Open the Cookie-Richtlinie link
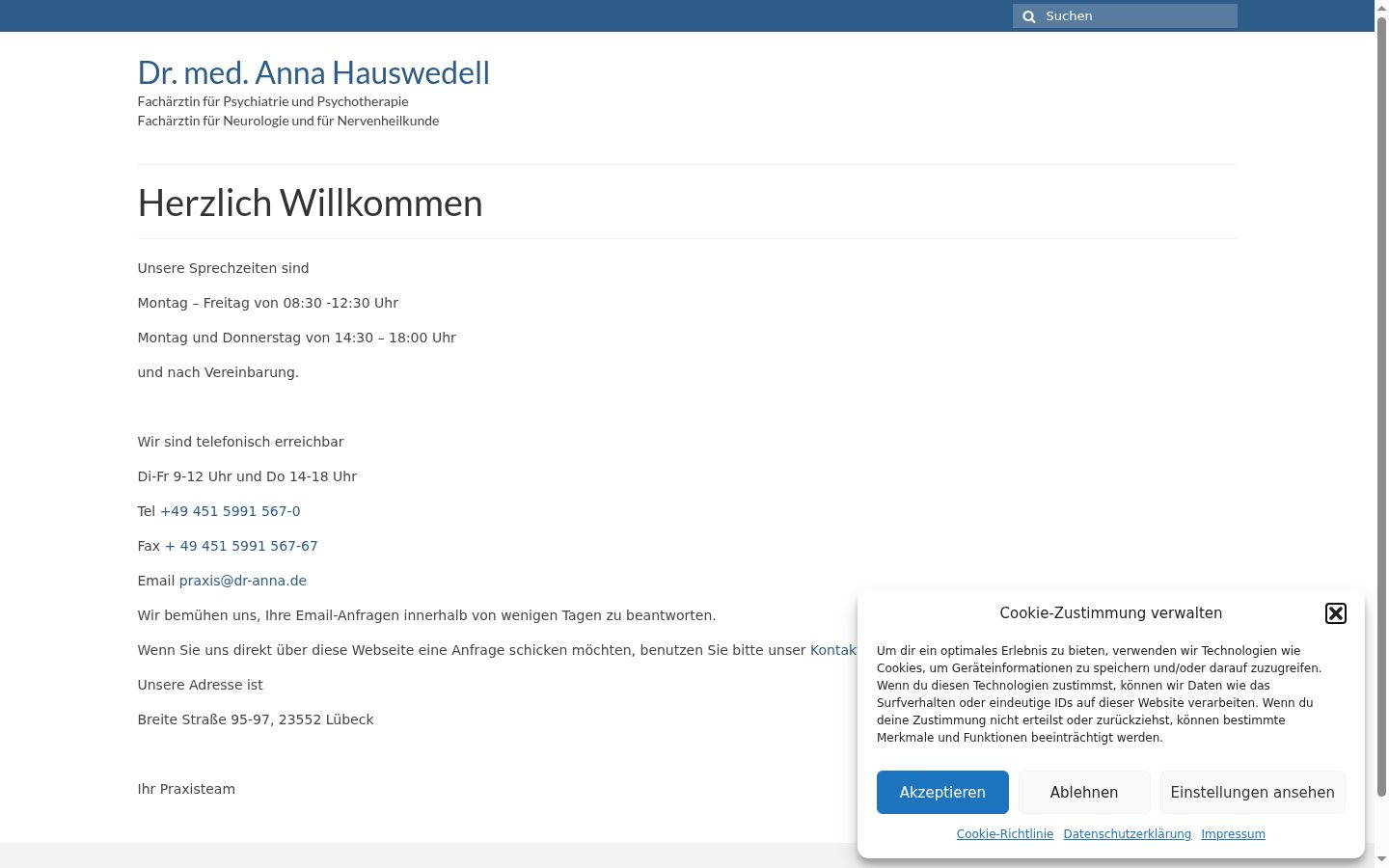The image size is (1389, 868). pos(1005,834)
